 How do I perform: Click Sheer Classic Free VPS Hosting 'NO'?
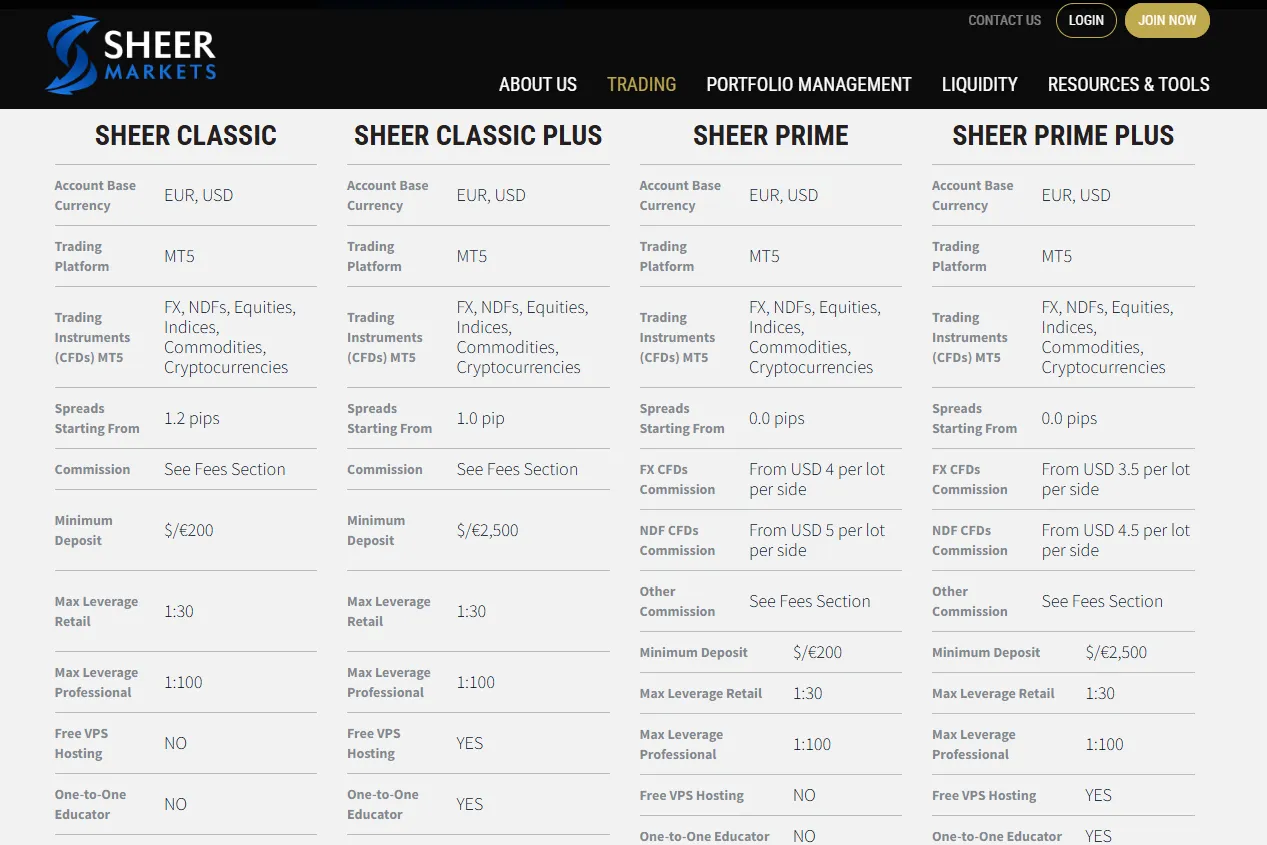[176, 743]
